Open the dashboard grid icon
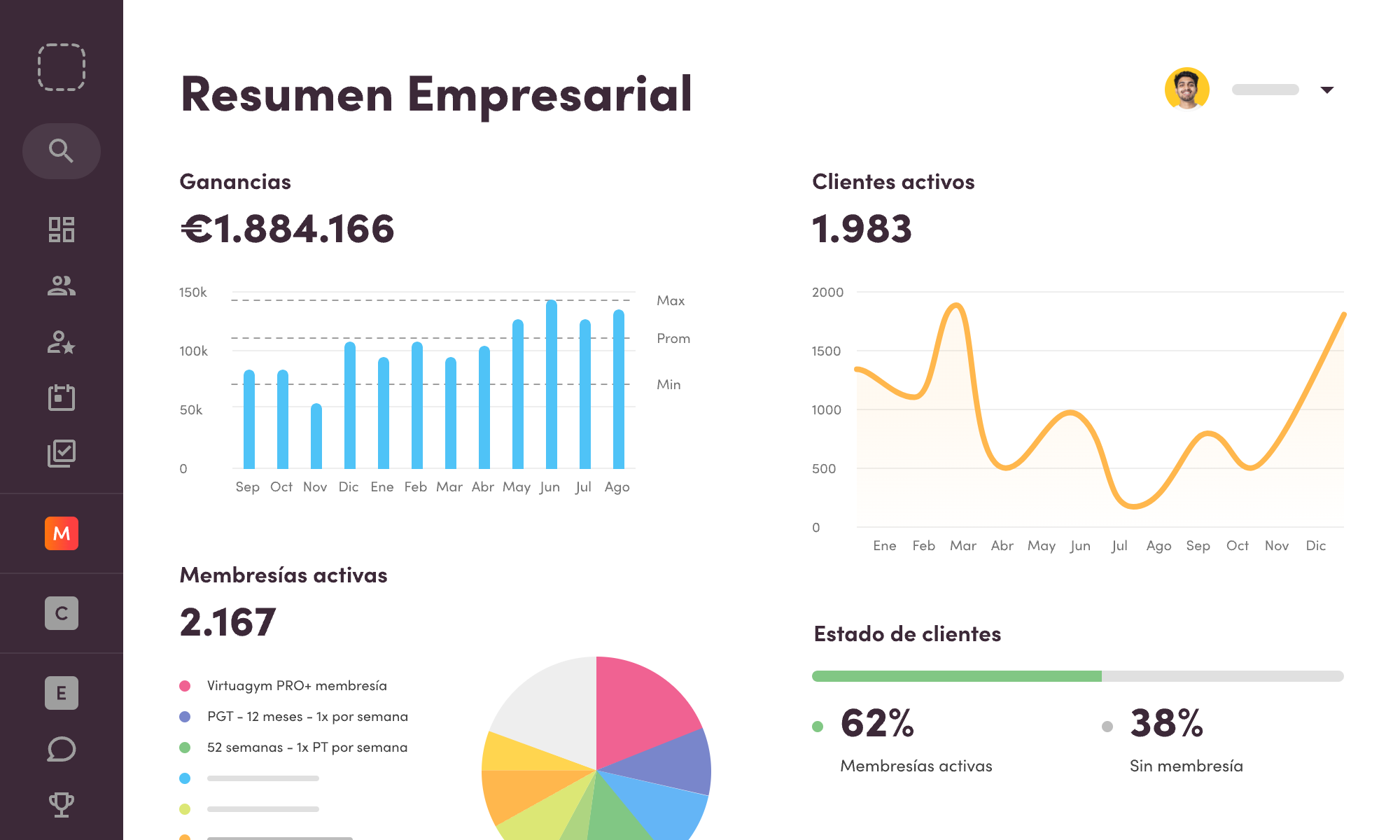This screenshot has height=840, width=1400. (62, 230)
